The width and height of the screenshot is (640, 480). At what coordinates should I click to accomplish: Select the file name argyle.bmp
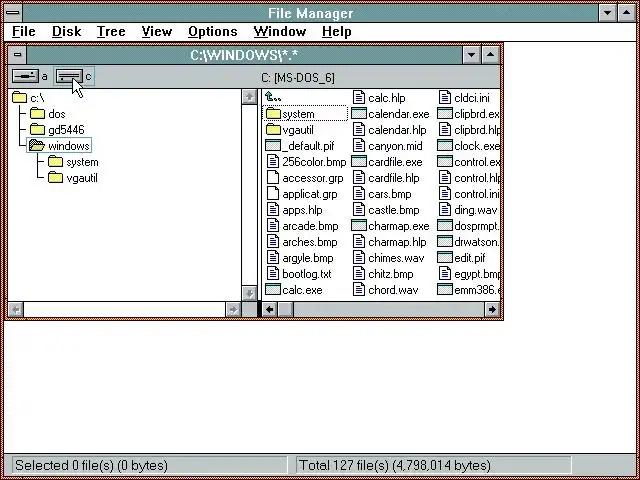coord(308,258)
